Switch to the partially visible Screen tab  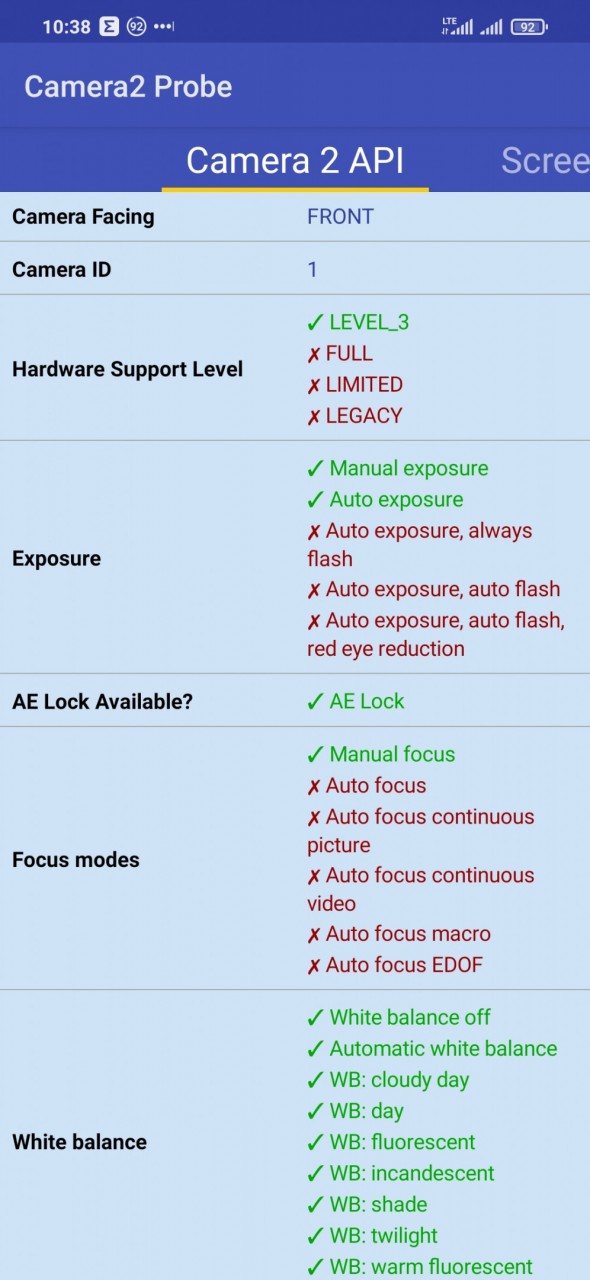click(545, 160)
